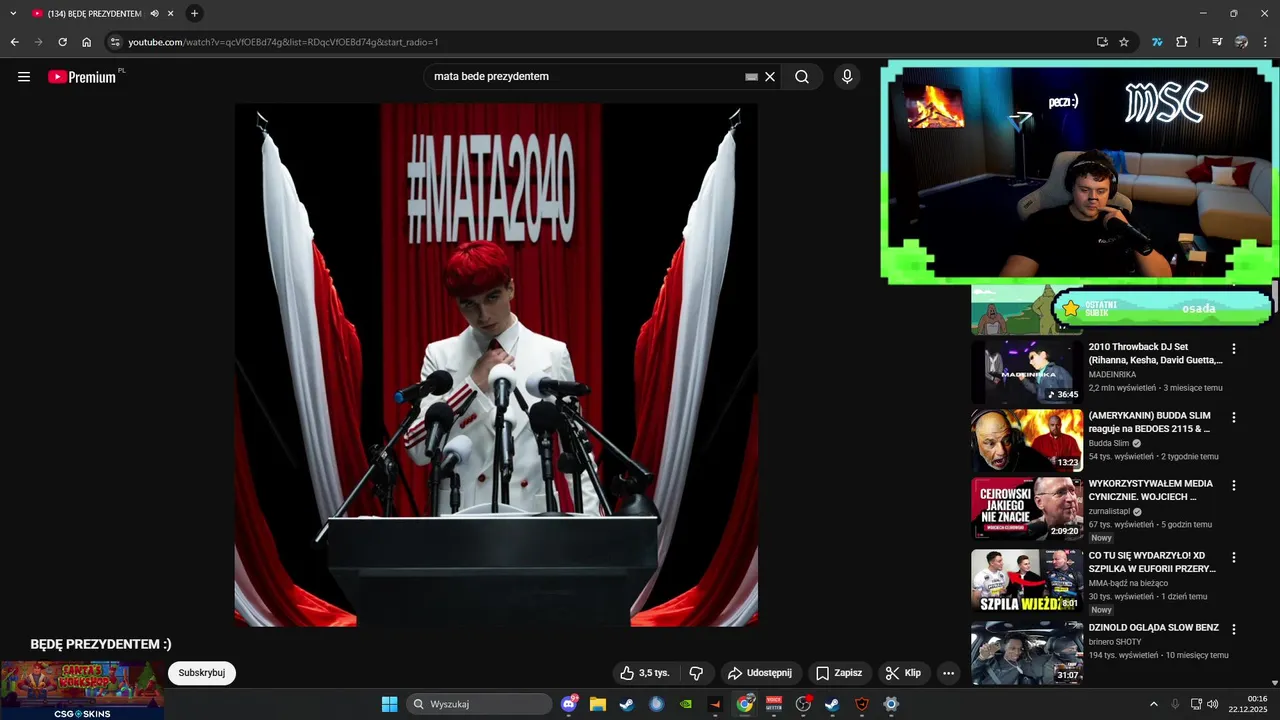Open the DZINOLD OGLĄDA SLOW BENZ thumbnail

coord(1027,652)
